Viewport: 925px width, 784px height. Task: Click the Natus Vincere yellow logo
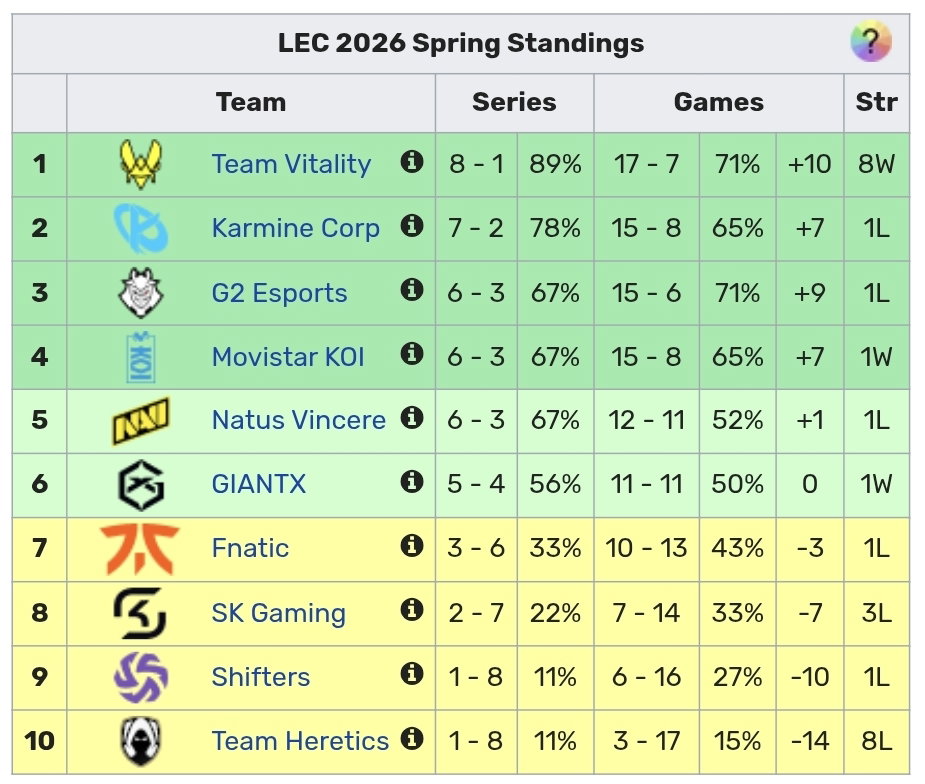point(140,421)
